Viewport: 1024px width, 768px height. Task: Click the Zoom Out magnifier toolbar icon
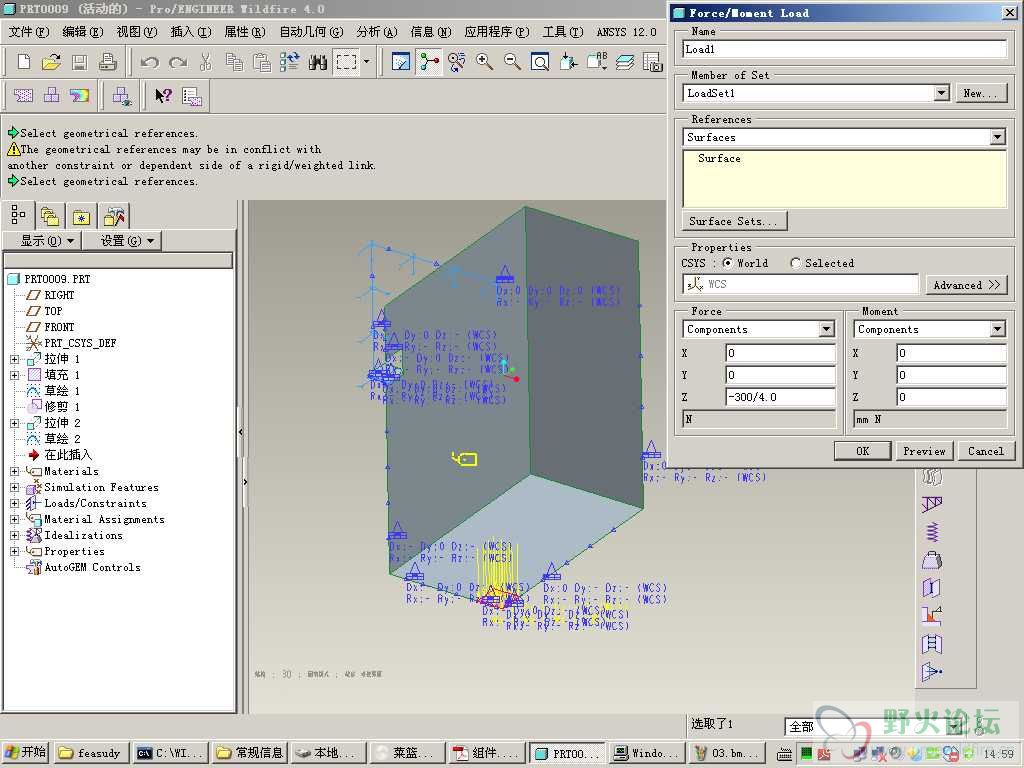tap(512, 62)
